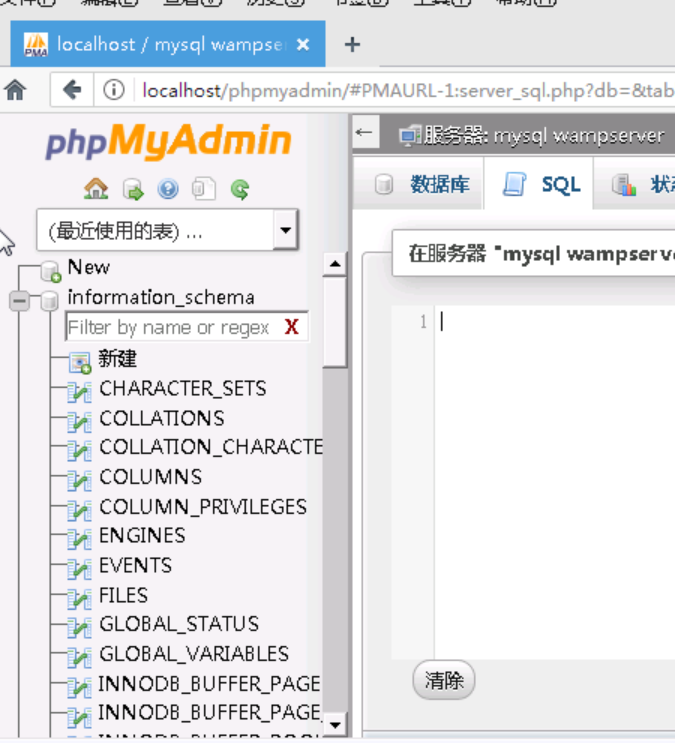Collapse the information_schema tree node
The height and width of the screenshot is (743, 675).
point(19,300)
